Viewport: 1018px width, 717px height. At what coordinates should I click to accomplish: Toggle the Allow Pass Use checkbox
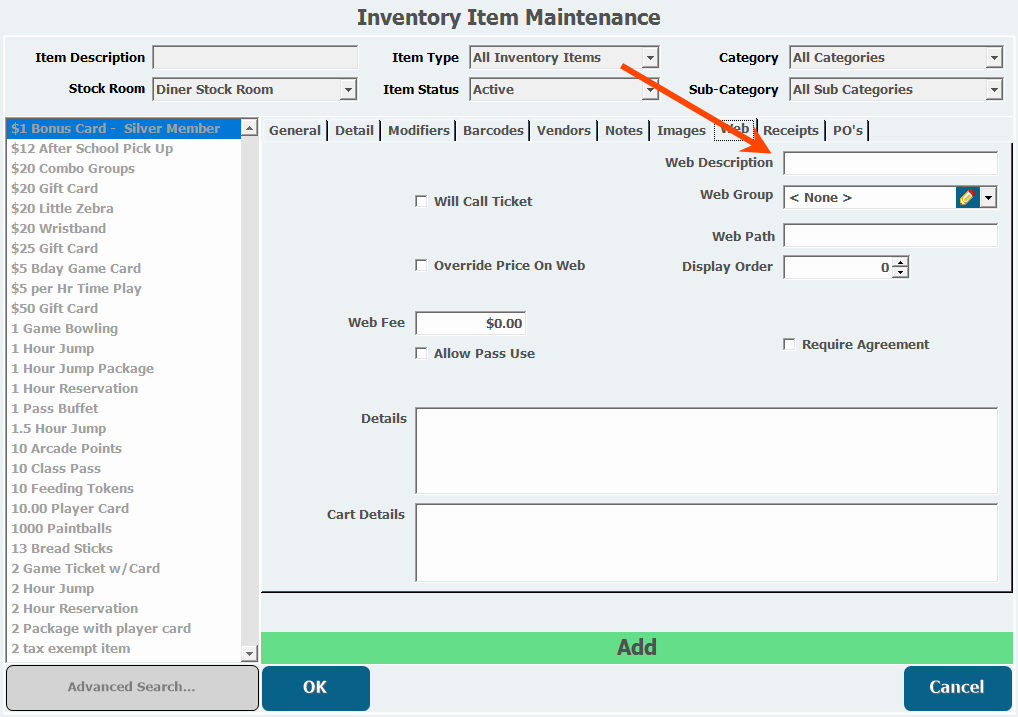[x=421, y=354]
